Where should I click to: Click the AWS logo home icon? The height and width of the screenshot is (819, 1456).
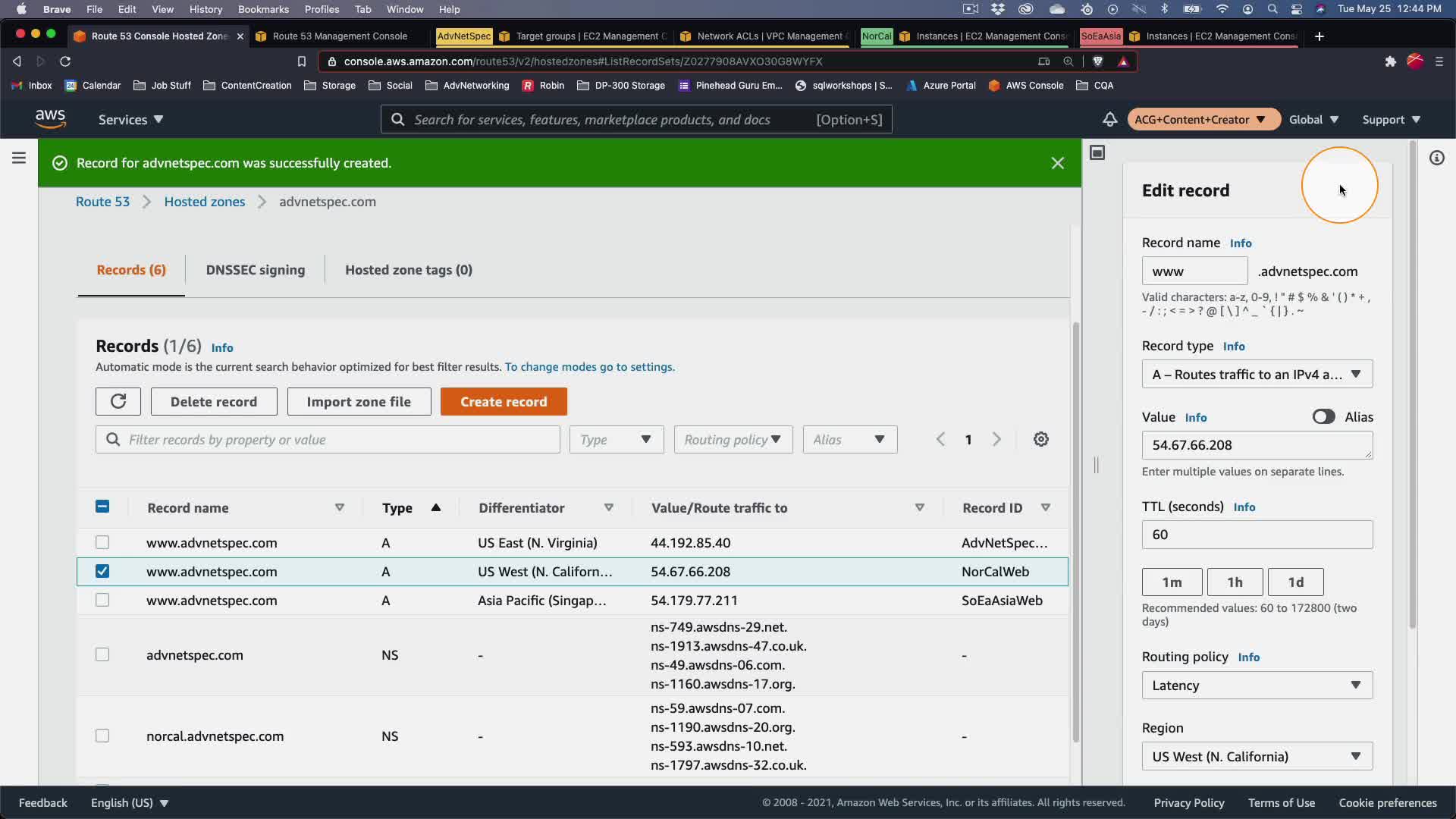click(x=50, y=119)
